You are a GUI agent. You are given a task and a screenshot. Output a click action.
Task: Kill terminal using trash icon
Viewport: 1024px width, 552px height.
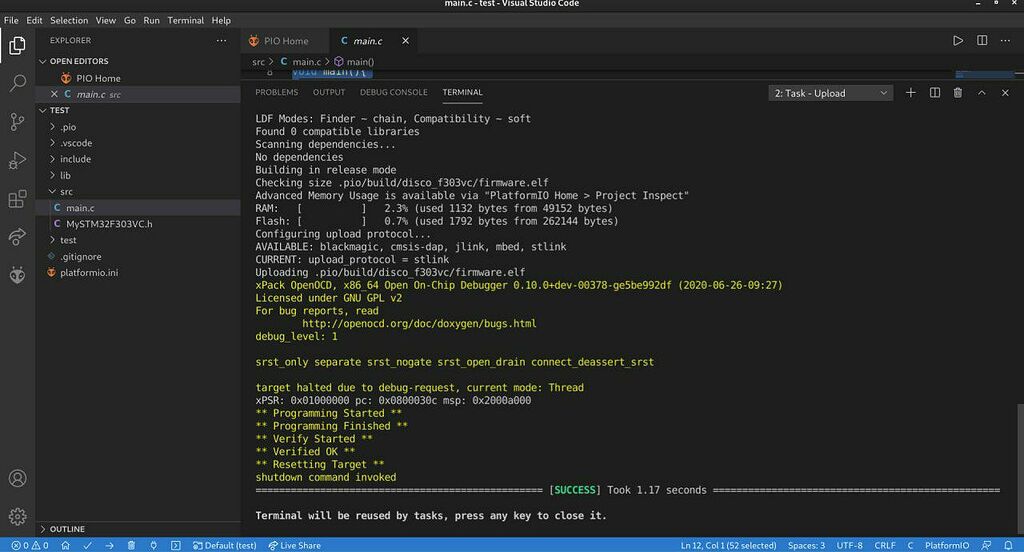coord(957,93)
